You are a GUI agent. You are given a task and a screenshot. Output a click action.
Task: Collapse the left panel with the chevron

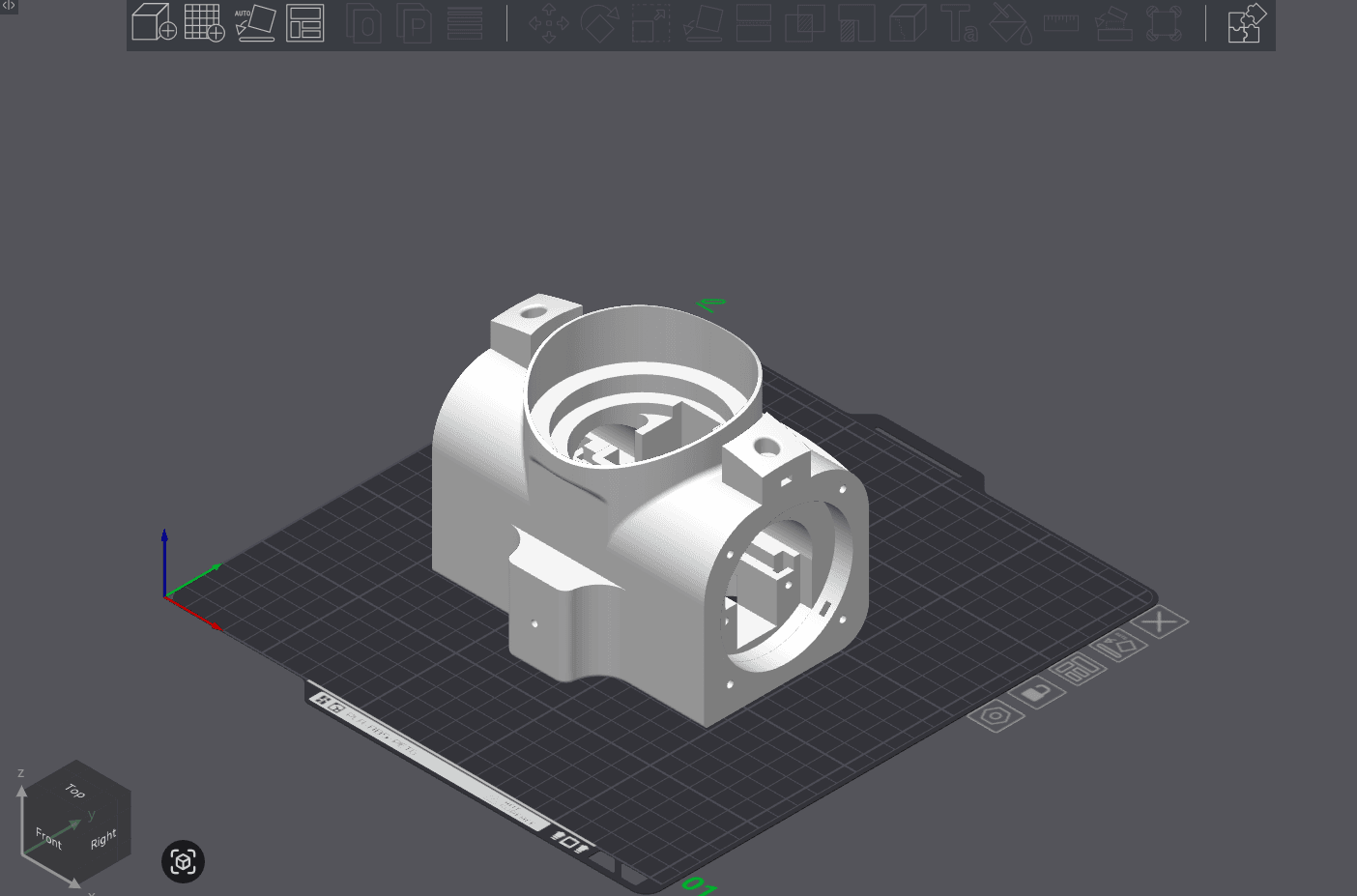click(8, 6)
